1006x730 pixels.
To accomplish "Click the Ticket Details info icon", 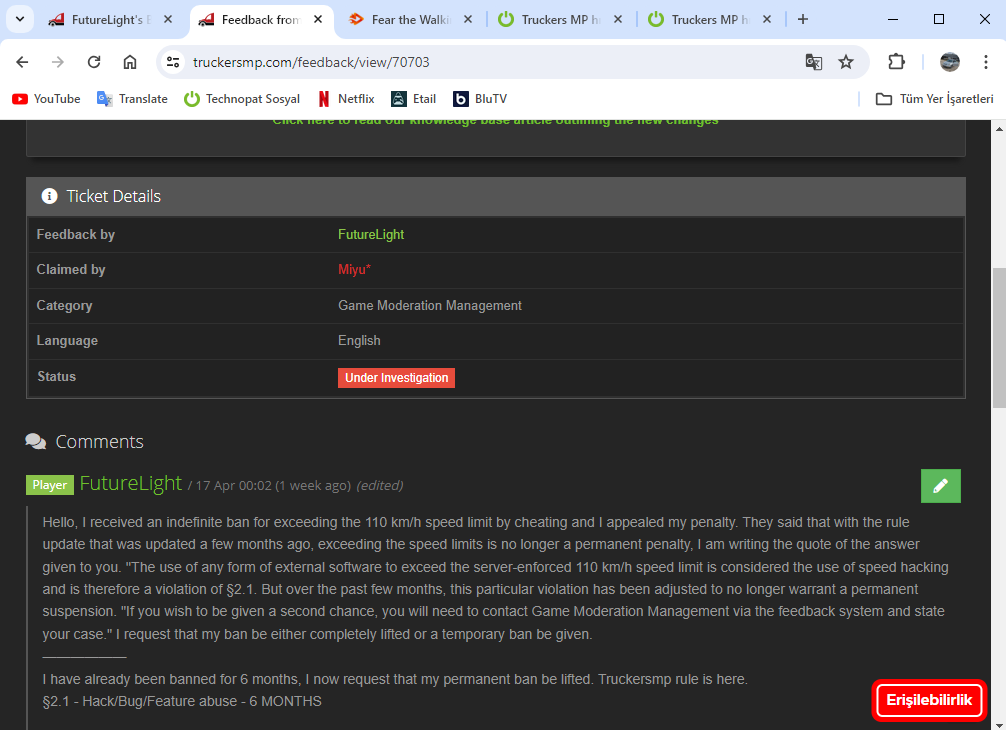I will [x=49, y=196].
